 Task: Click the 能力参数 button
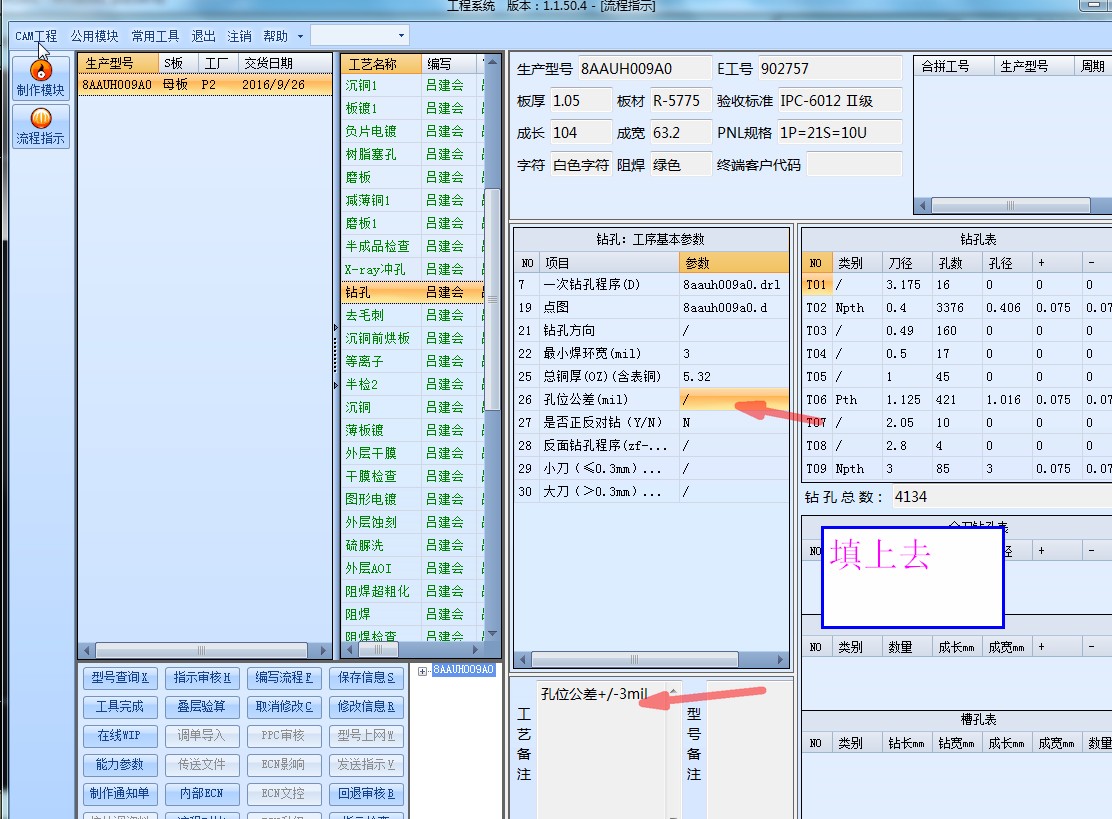tap(120, 765)
